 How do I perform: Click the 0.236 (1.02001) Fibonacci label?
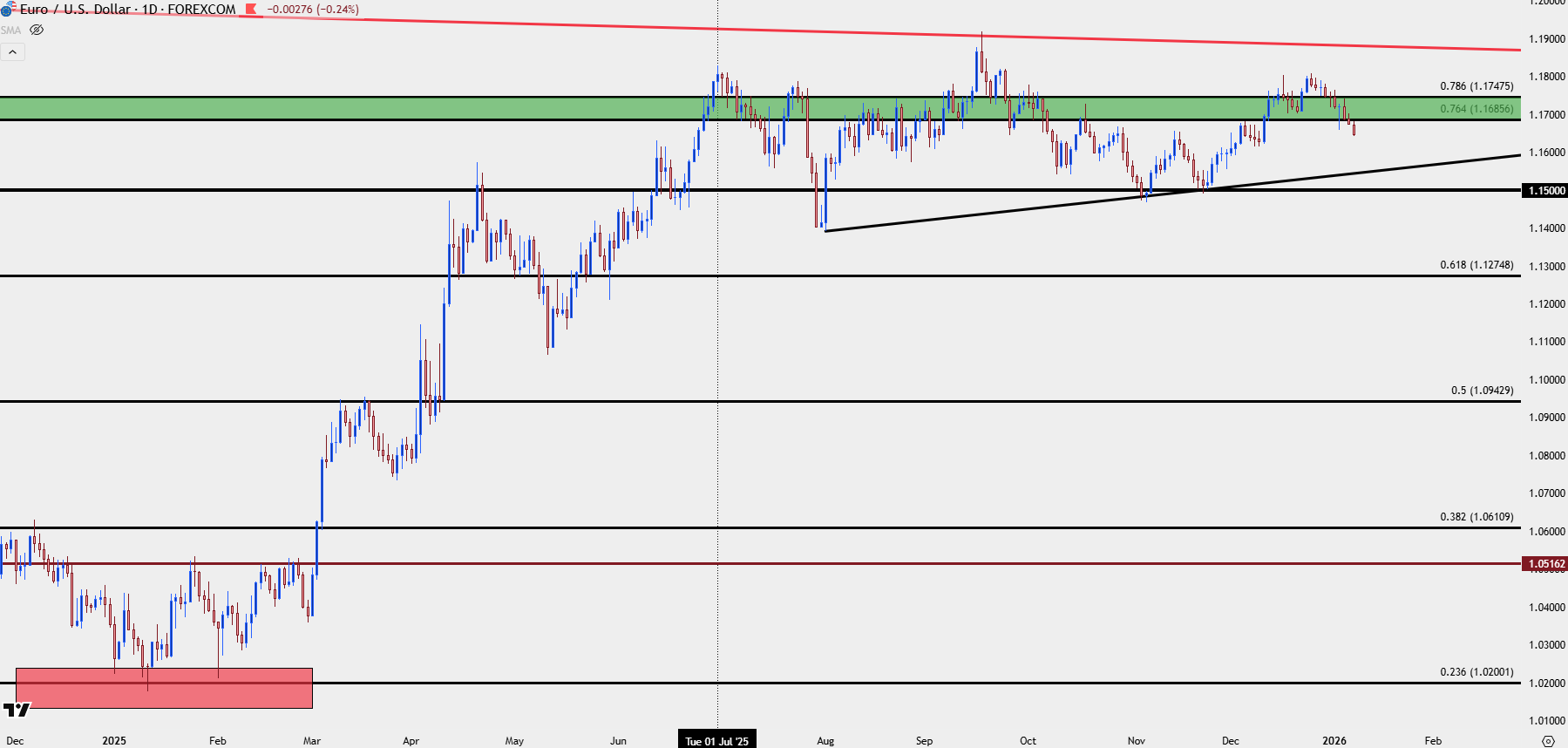click(1476, 672)
